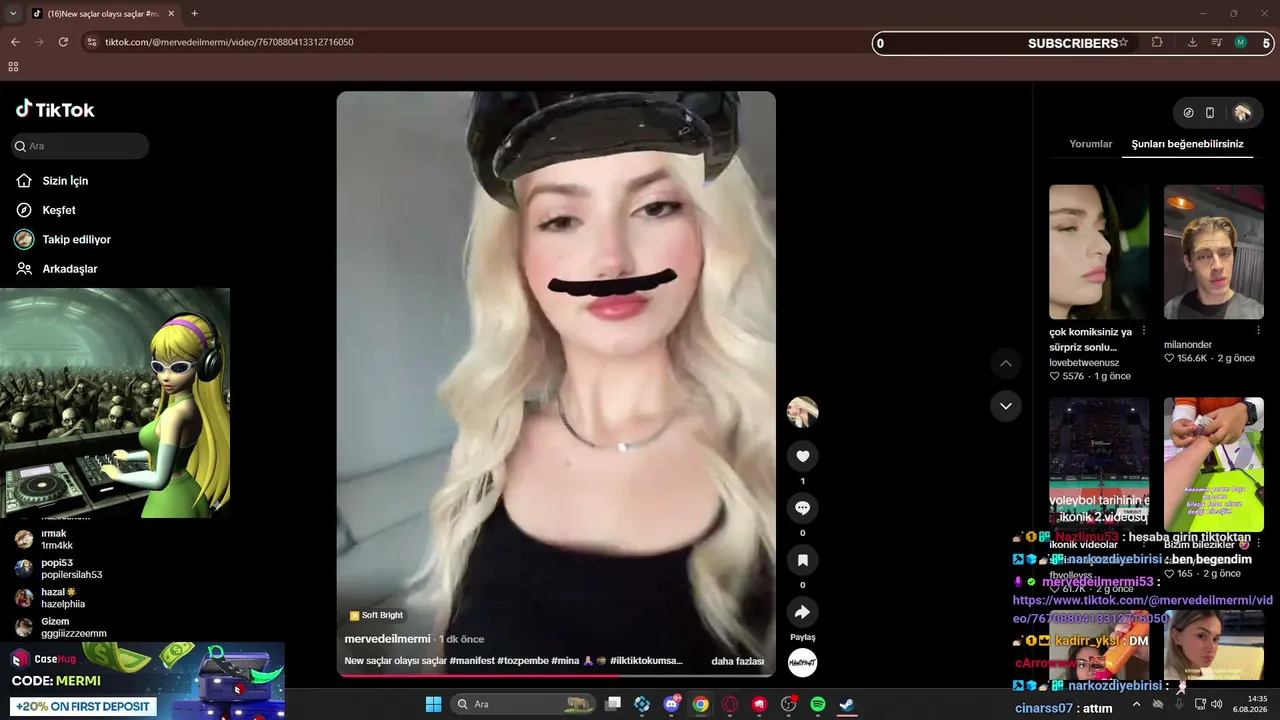Screen dimensions: 1280x720
Task: Focus the TikTok Ara search box
Action: [81, 146]
